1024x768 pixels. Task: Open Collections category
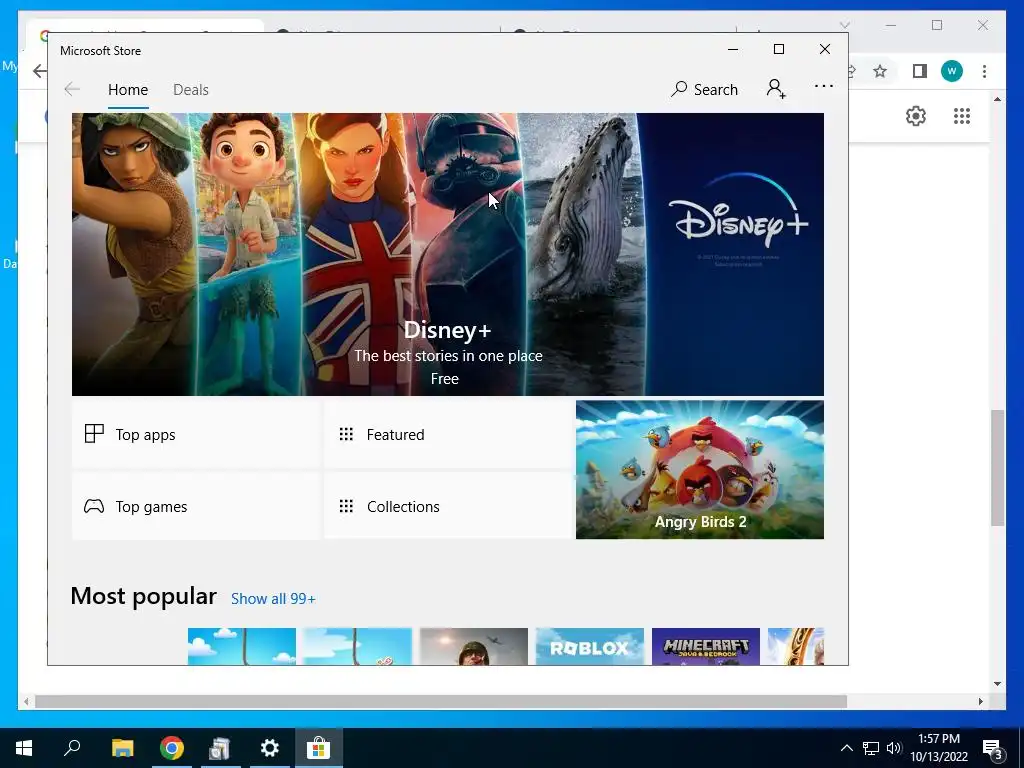pyautogui.click(x=448, y=506)
